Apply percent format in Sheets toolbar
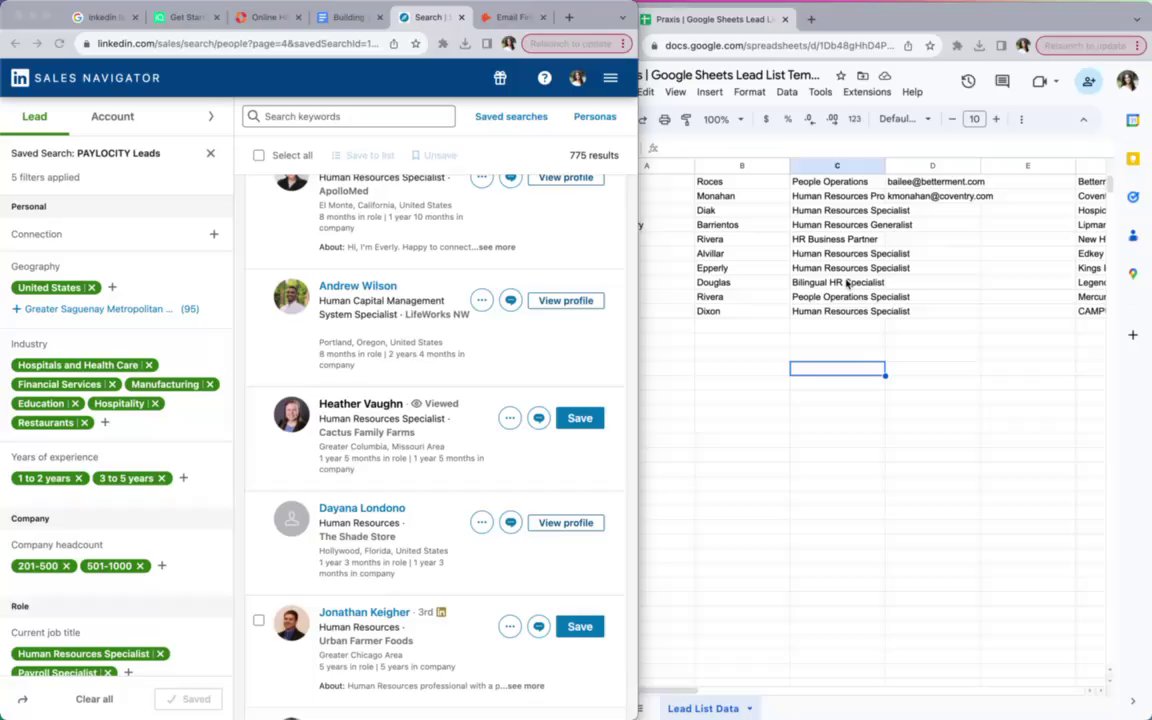The image size is (1152, 720). (788, 119)
